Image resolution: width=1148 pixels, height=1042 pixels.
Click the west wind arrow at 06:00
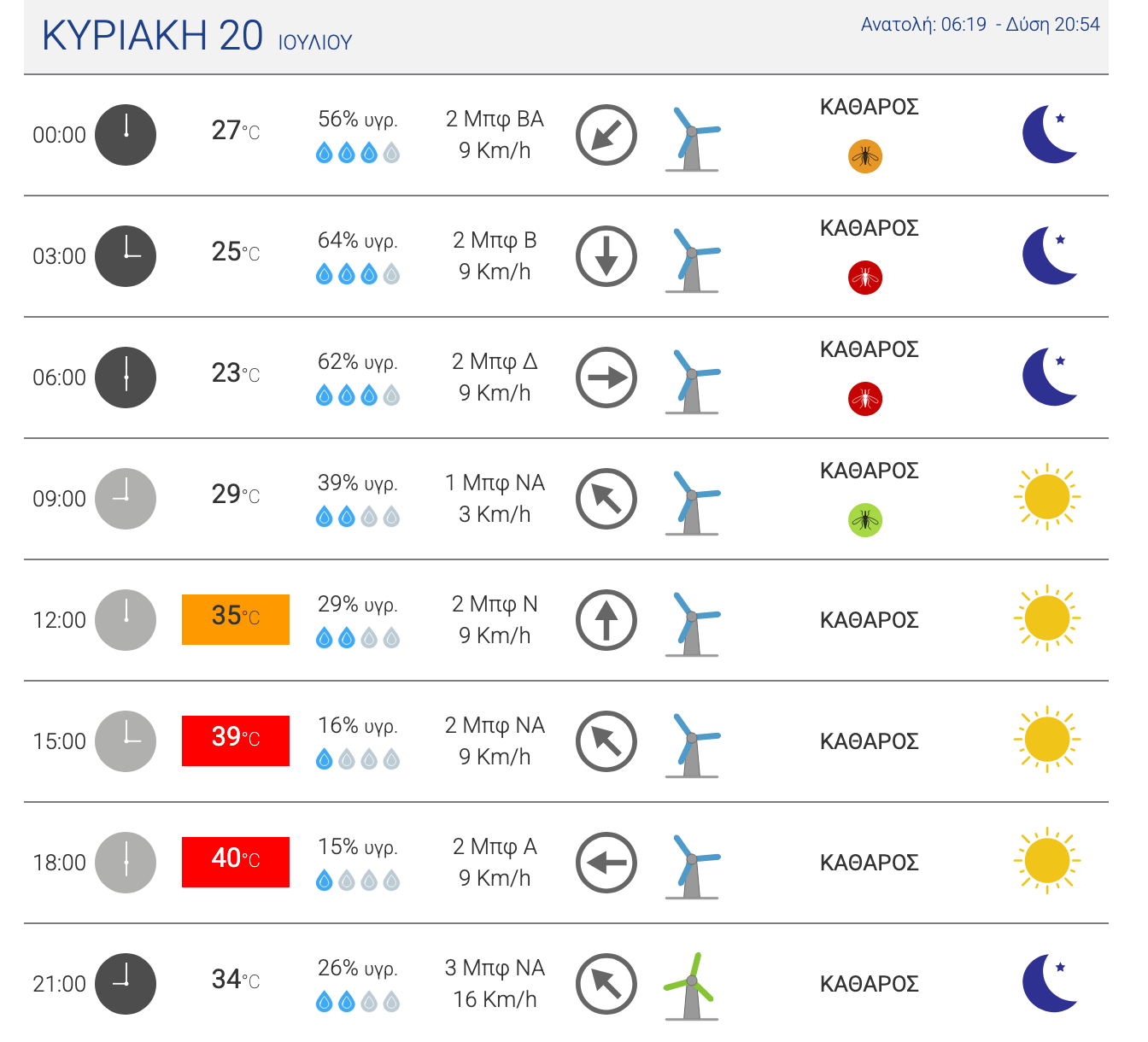click(x=606, y=378)
